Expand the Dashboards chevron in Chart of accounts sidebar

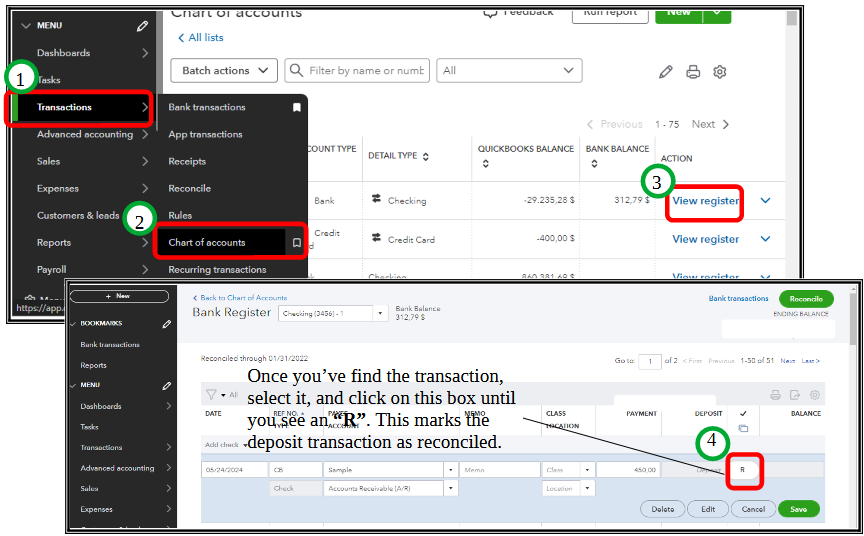[x=145, y=53]
